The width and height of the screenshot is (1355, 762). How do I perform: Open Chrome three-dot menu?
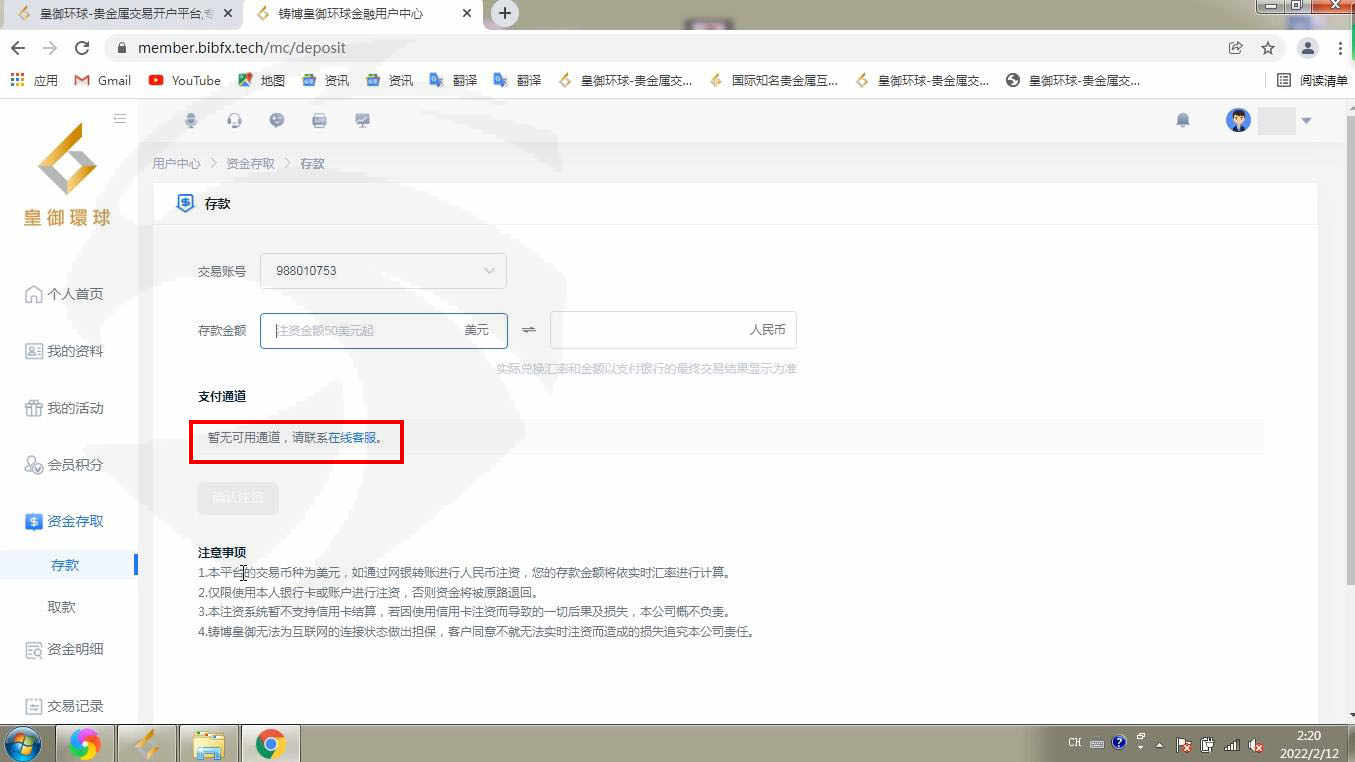1340,48
